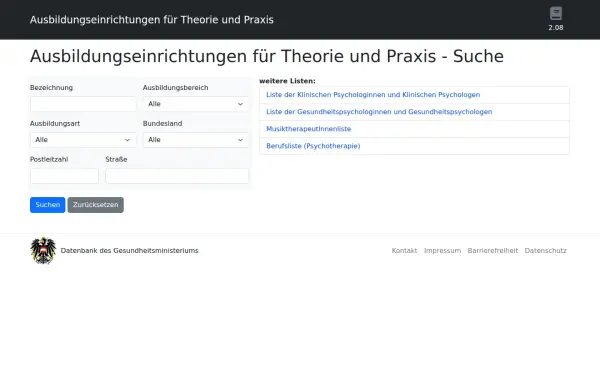Click the header title Ausbildungseinrichtungen für Theorie und Praxis
The image size is (600, 375).
point(152,20)
